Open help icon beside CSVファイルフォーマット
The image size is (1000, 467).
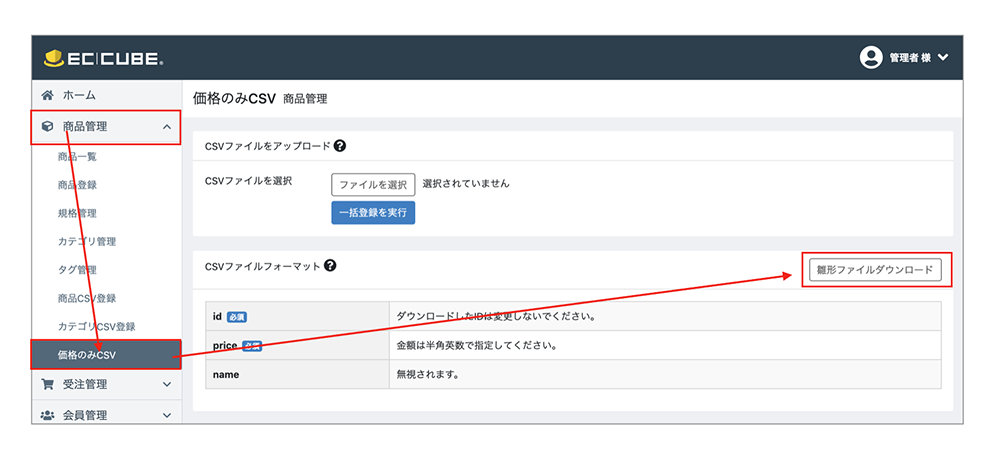point(330,266)
